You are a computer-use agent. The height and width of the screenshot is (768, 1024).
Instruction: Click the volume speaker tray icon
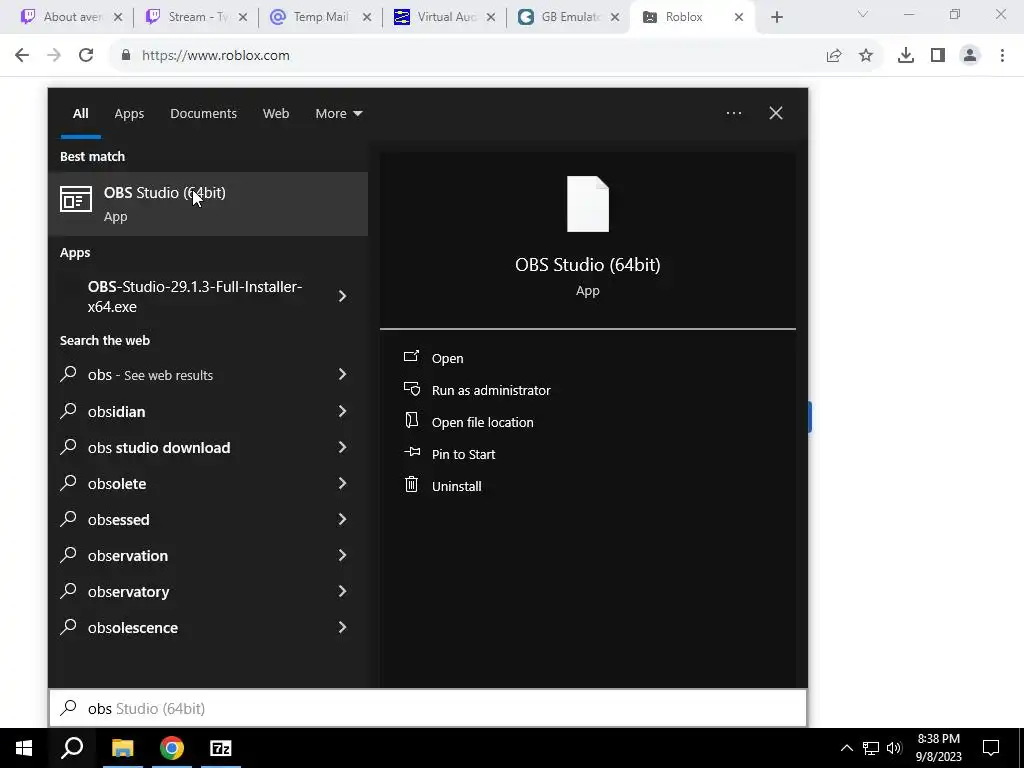[x=894, y=748]
